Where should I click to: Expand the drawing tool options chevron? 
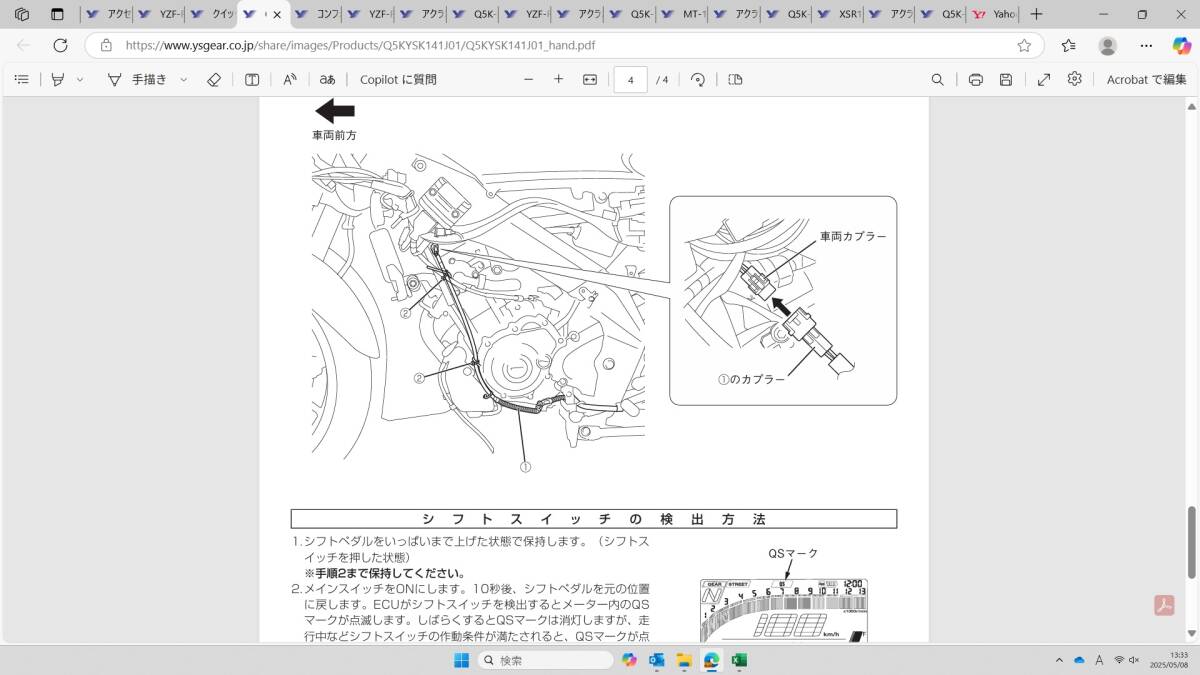tap(182, 79)
